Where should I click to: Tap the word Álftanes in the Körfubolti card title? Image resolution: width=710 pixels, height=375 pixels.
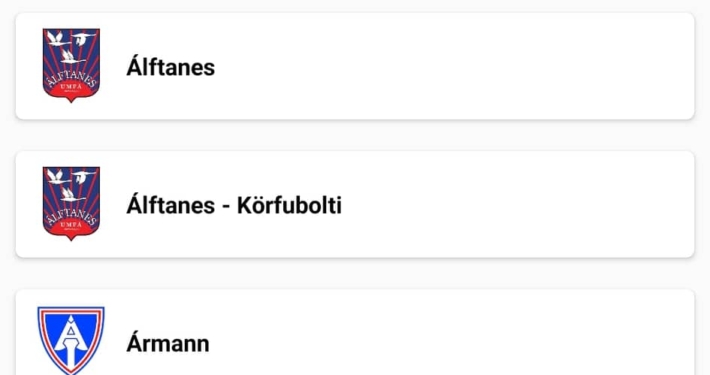pos(171,205)
